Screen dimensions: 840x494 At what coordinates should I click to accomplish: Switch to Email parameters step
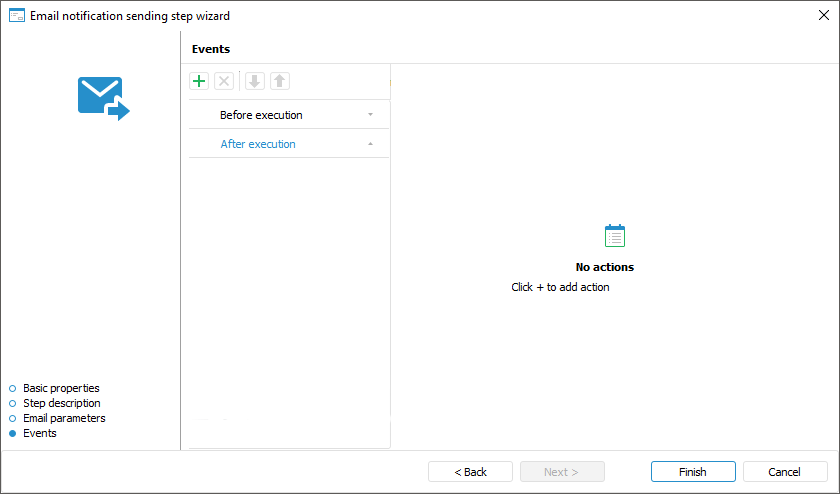[x=64, y=418]
